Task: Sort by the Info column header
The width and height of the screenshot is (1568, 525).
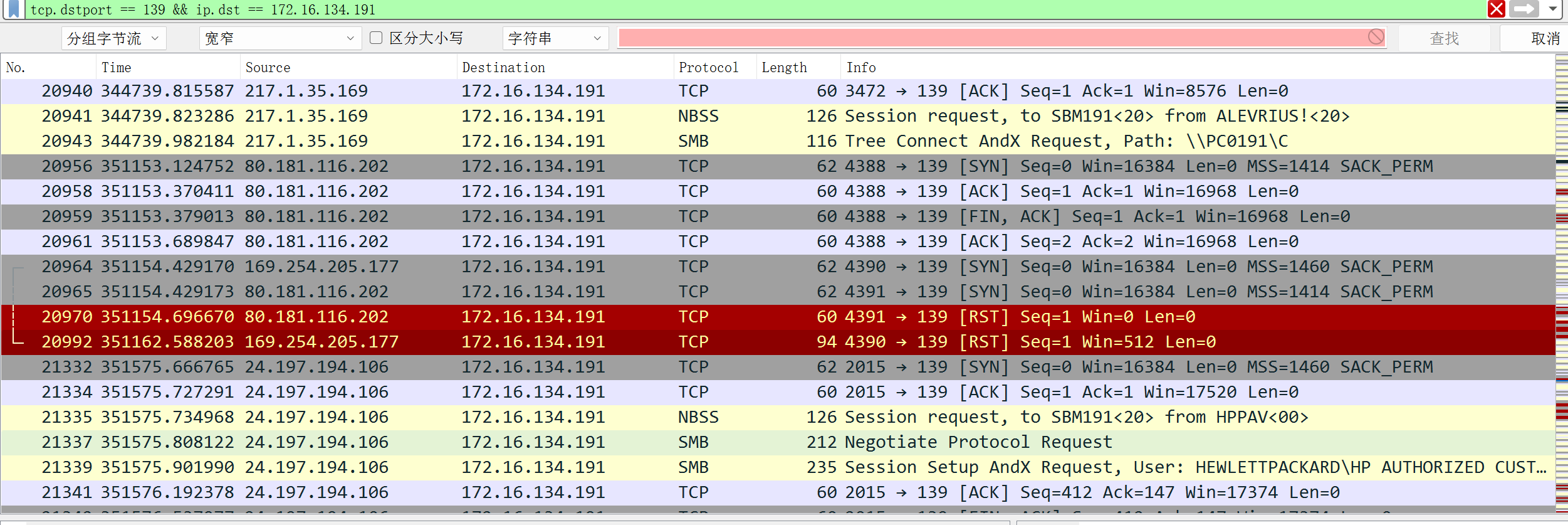Action: [x=1197, y=67]
